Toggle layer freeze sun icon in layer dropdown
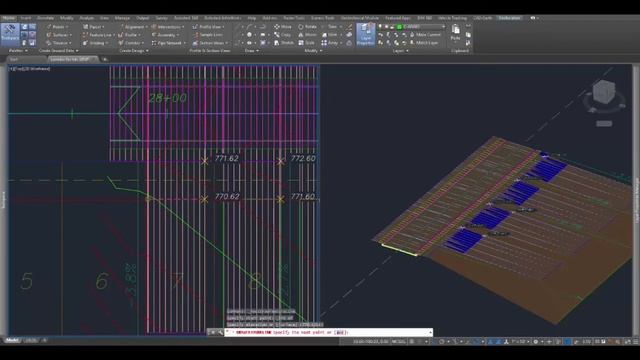The width and height of the screenshot is (640, 360). [387, 27]
